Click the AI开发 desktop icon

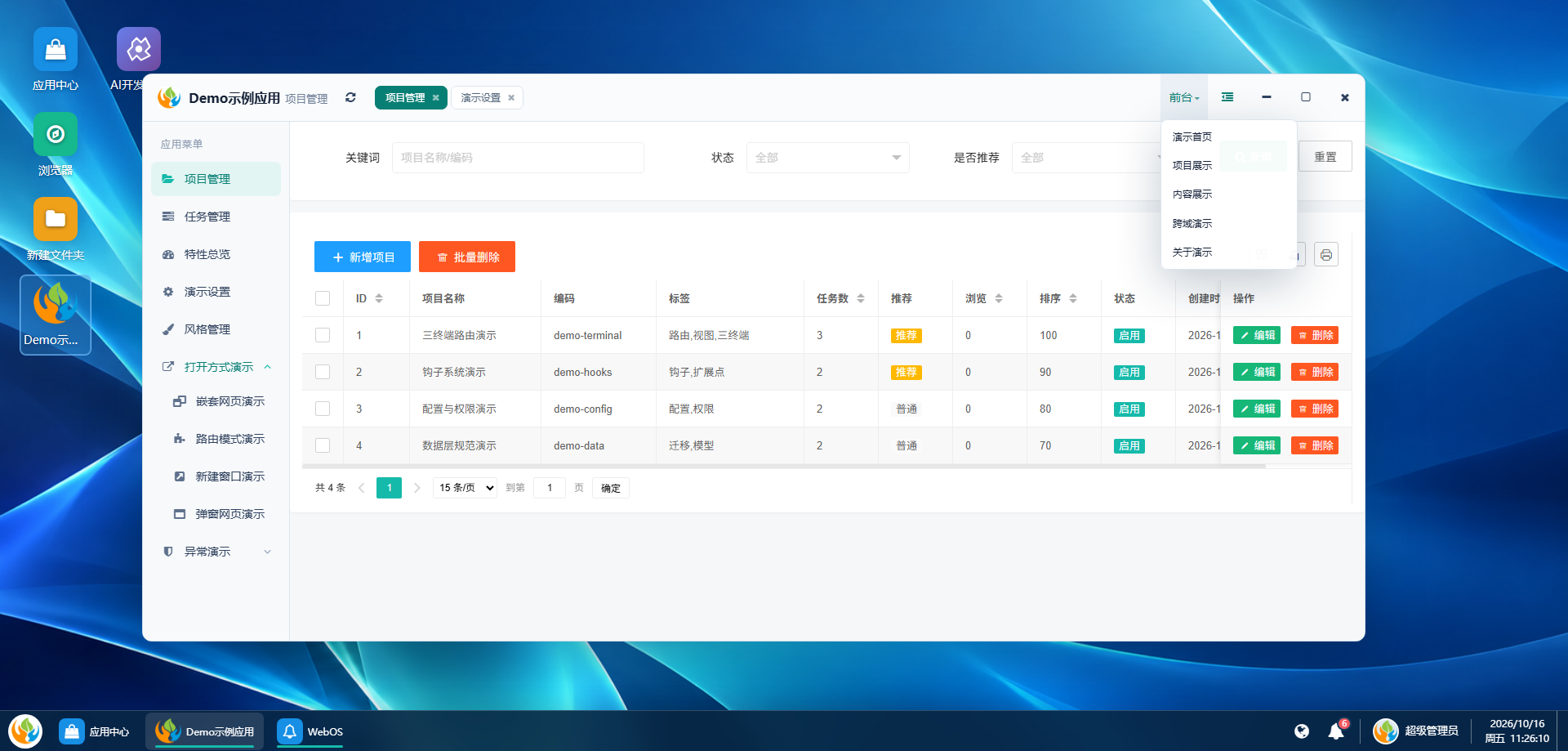point(138,60)
